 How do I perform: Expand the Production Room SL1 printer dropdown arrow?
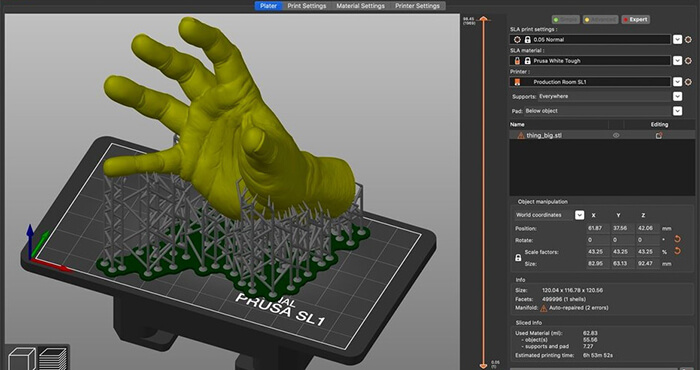[x=677, y=82]
